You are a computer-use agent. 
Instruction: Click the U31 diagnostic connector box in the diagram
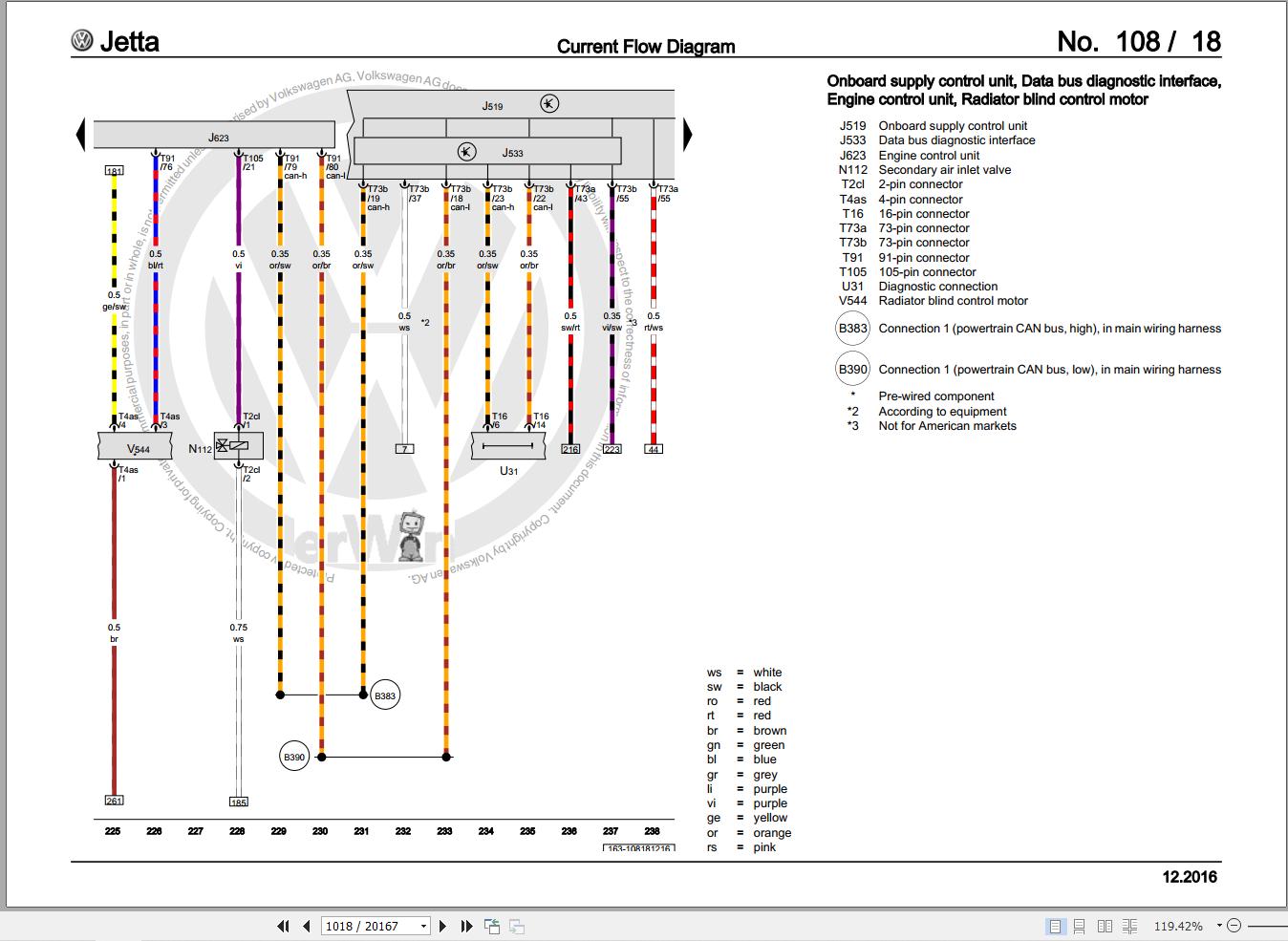pyautogui.click(x=508, y=446)
